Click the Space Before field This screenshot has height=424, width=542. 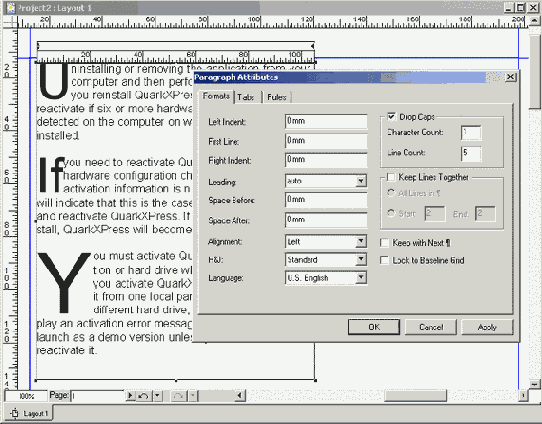326,200
